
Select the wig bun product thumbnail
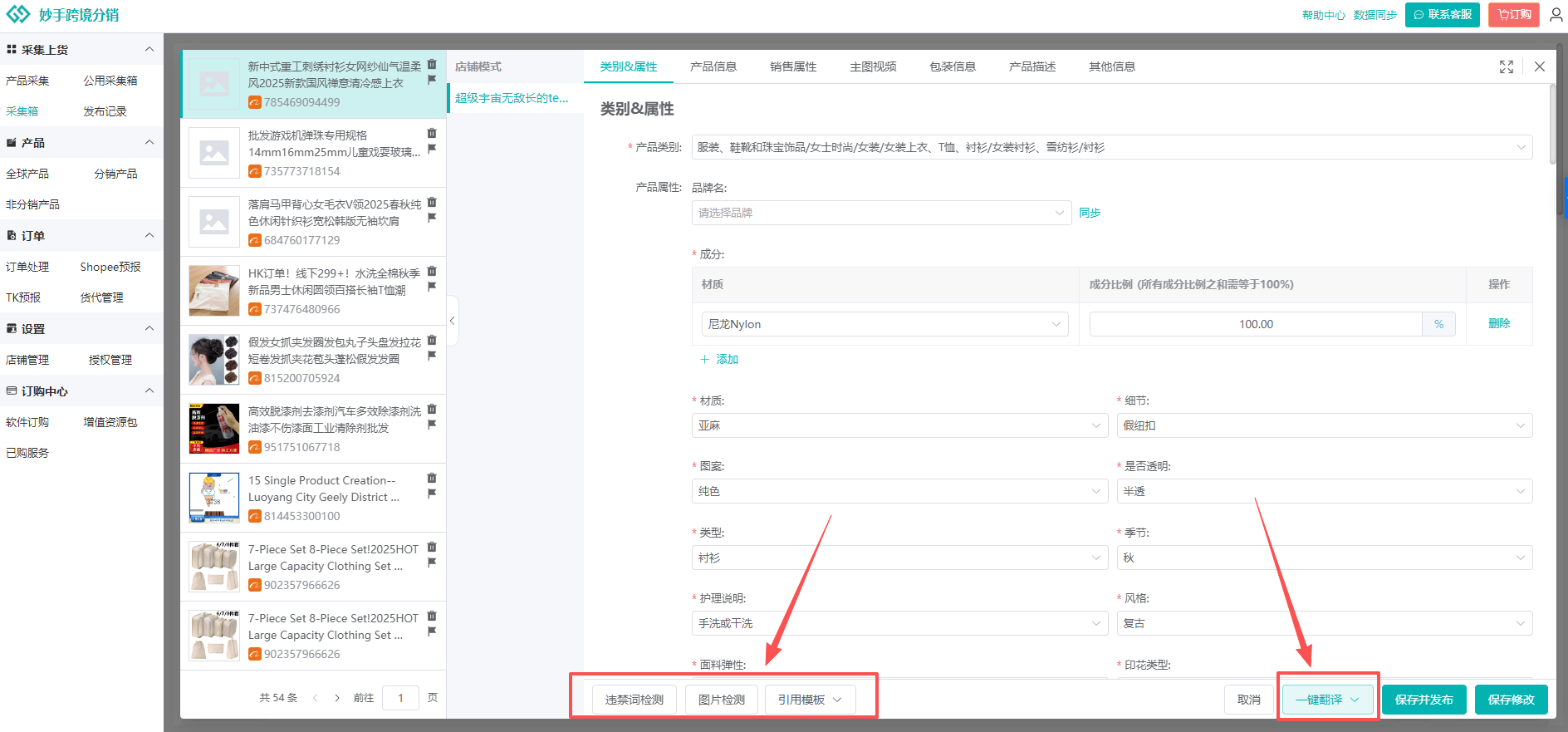click(214, 360)
